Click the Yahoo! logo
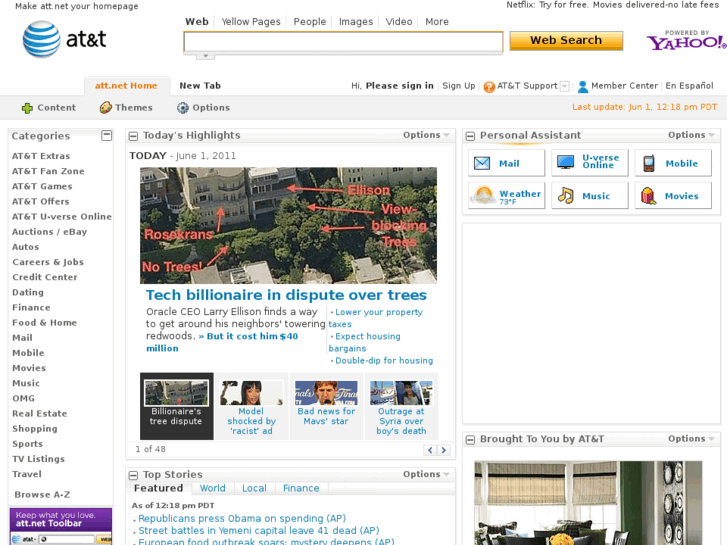Screen dimensions: 727x545 687,43
